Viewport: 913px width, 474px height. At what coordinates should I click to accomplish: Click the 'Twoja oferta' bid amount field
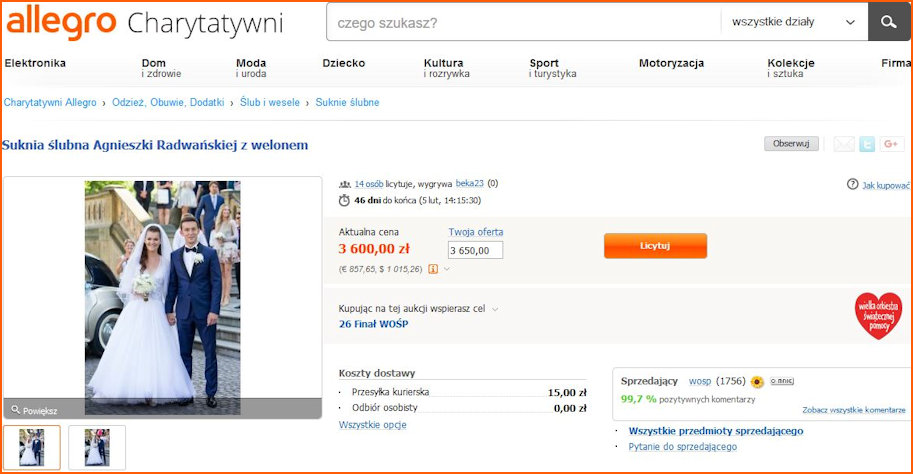pos(475,250)
